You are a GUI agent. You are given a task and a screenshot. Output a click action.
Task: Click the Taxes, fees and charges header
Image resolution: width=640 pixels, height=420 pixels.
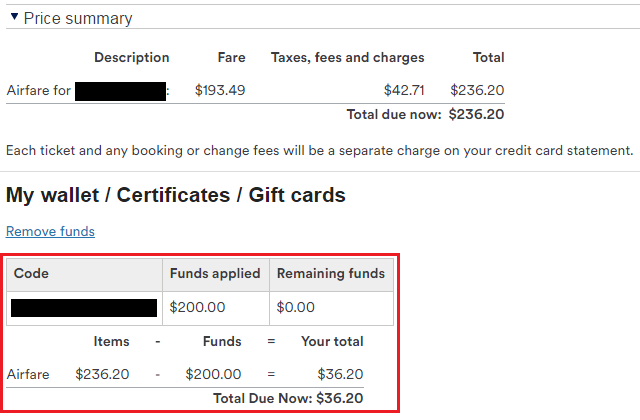coord(348,58)
